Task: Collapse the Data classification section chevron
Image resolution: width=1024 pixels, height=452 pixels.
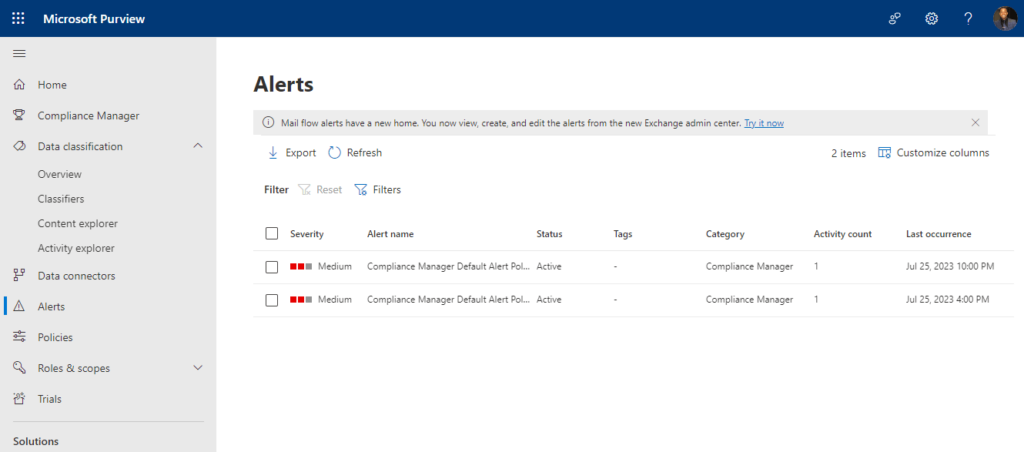Action: click(199, 146)
